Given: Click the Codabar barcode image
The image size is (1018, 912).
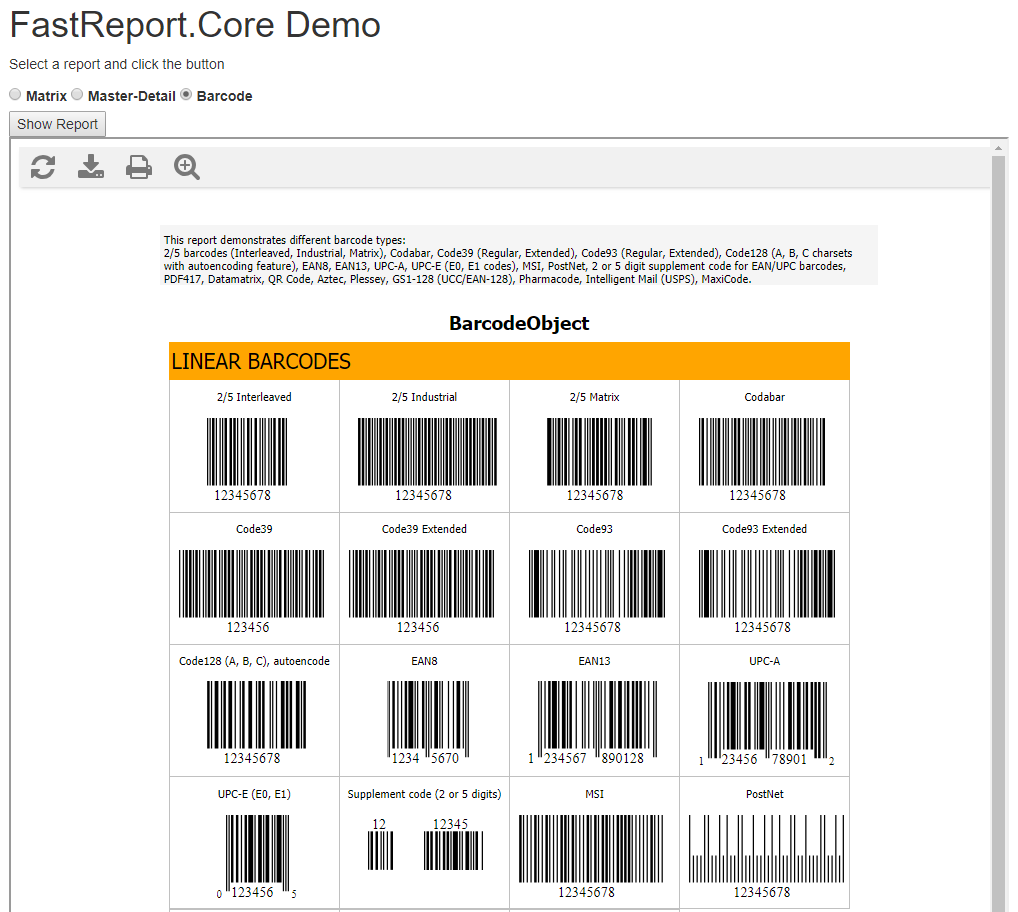Looking at the screenshot, I should tap(762, 452).
